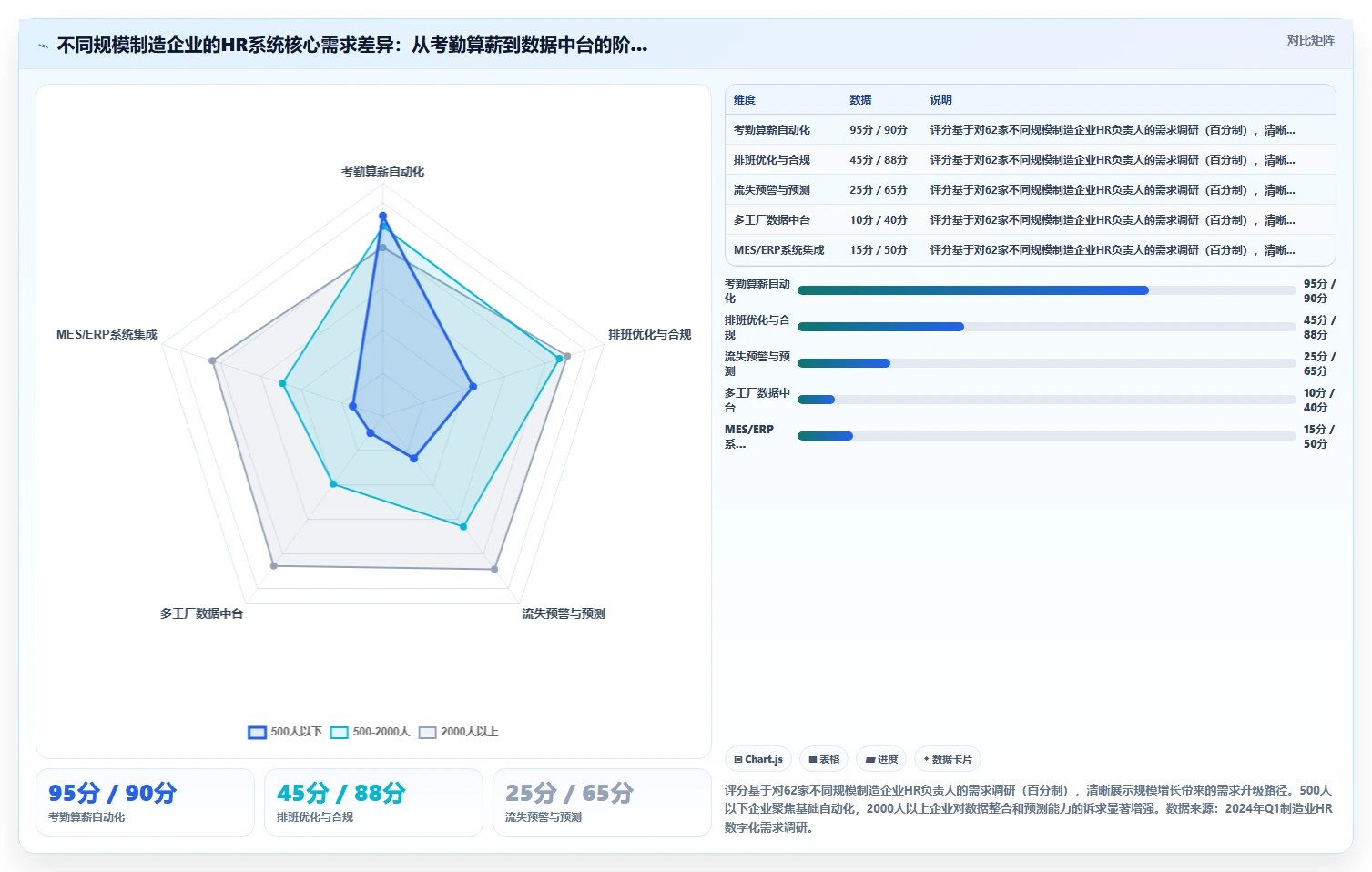Click the radar axis label 考勤算薪自动化

pos(382,171)
